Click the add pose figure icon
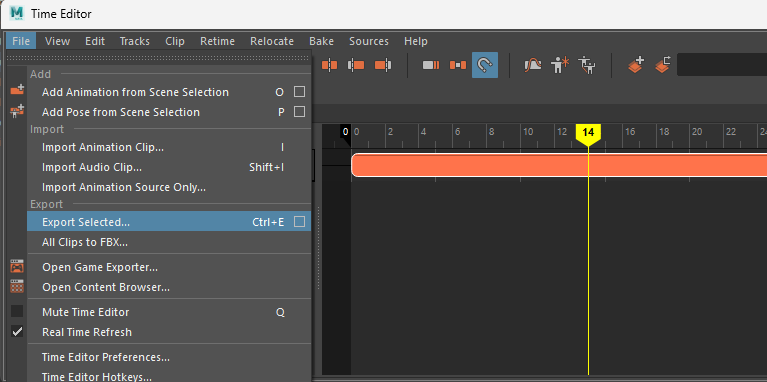 tap(560, 65)
